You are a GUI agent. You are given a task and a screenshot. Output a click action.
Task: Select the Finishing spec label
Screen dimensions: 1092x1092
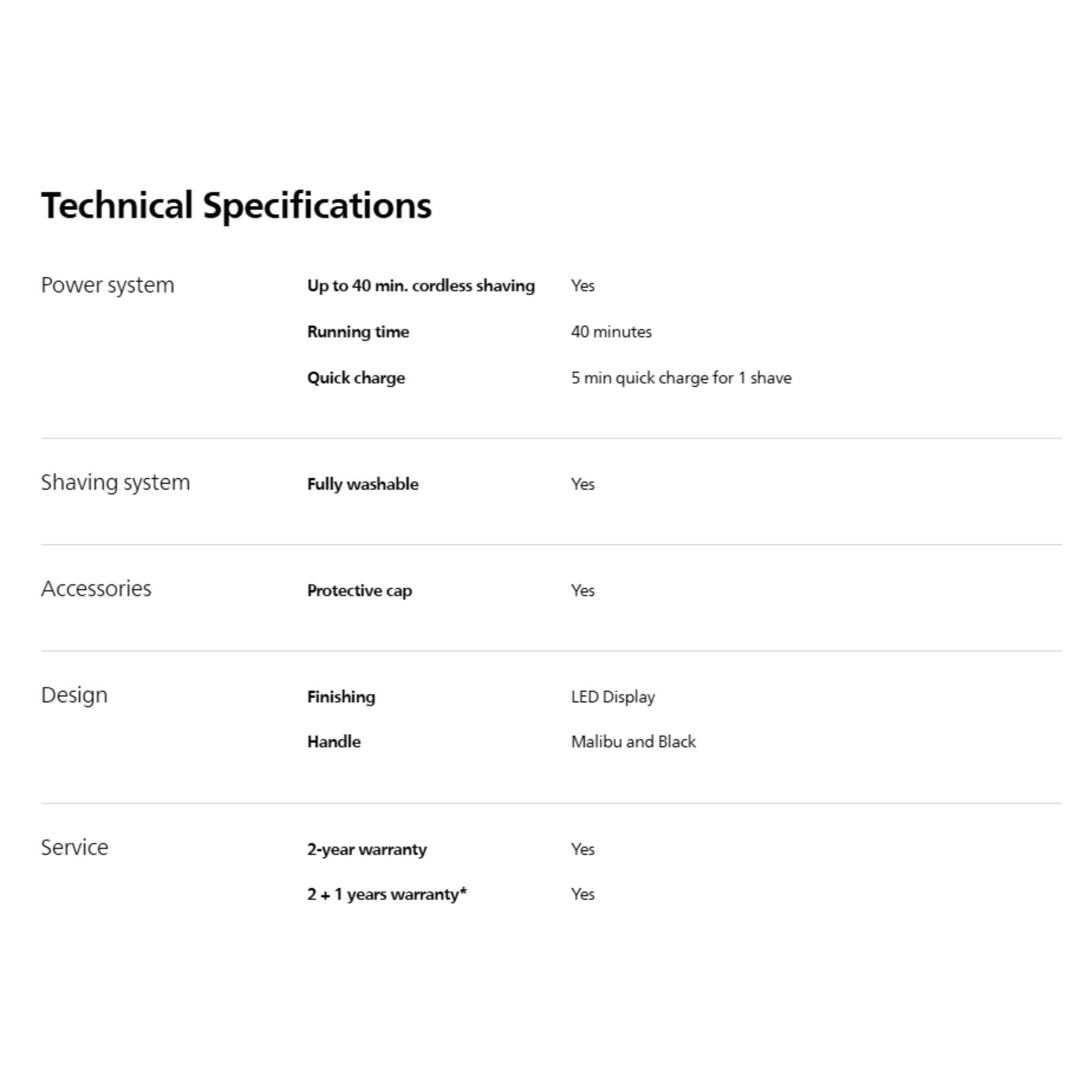pyautogui.click(x=341, y=697)
